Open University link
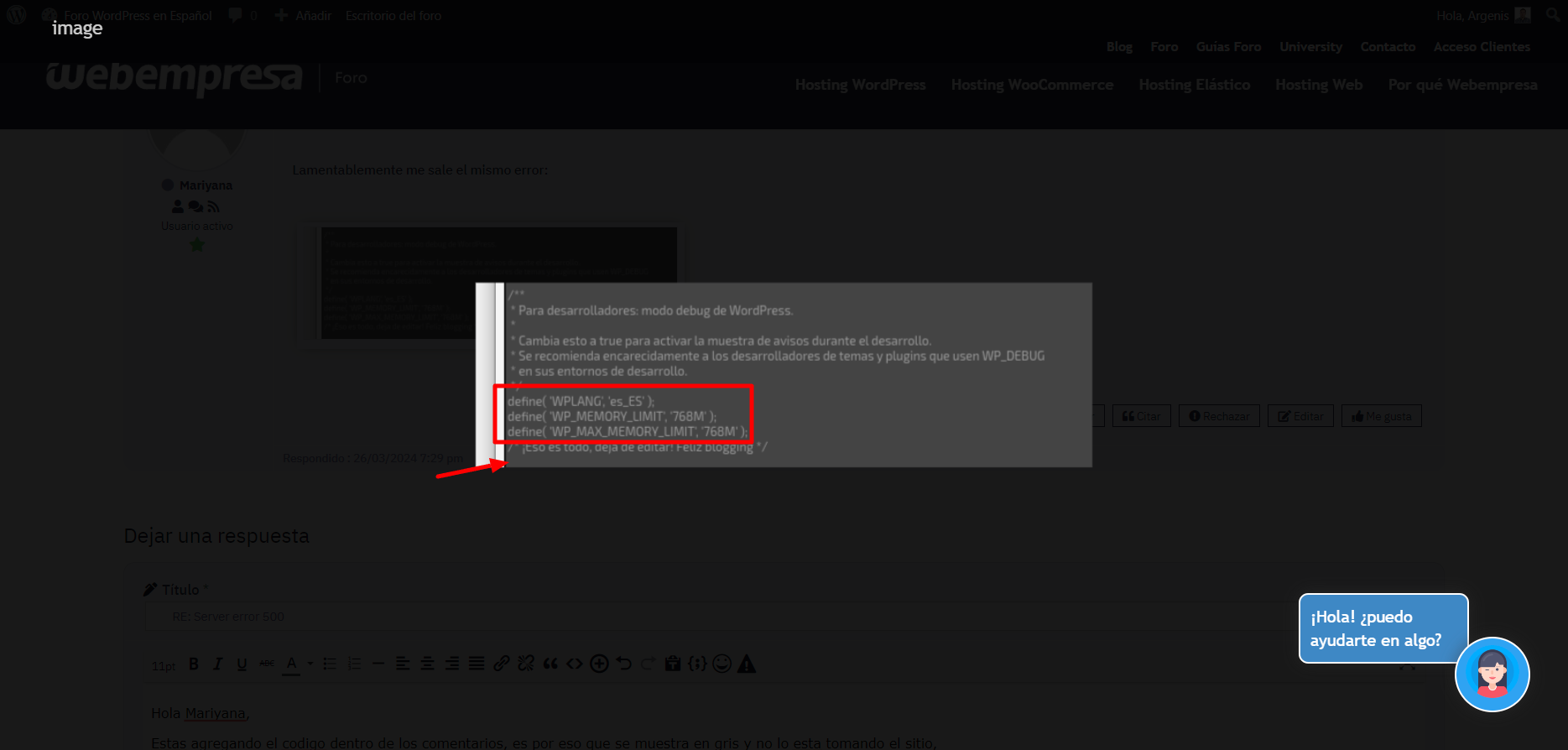The image size is (1568, 750). coord(1310,47)
